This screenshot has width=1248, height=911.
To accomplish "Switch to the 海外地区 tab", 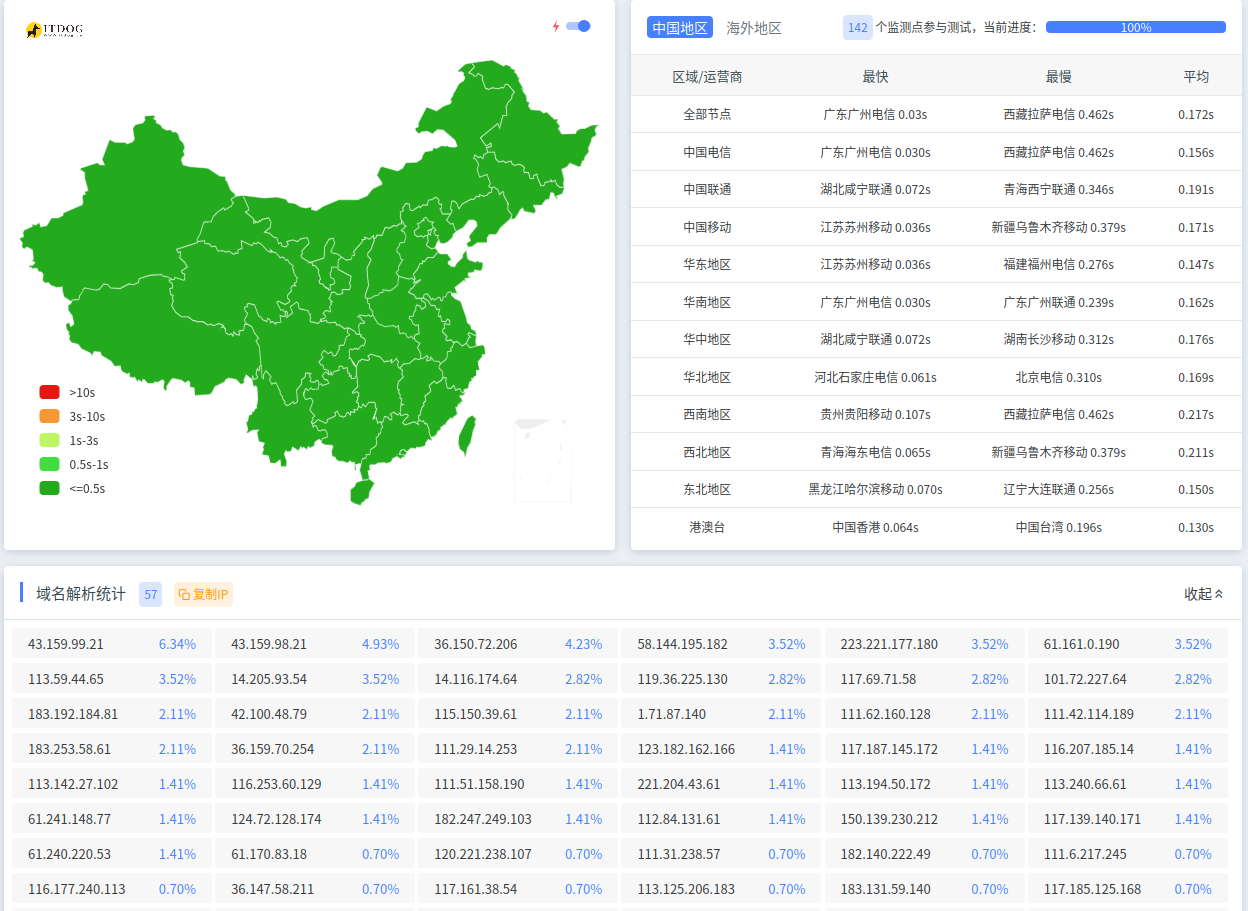I will tap(754, 28).
